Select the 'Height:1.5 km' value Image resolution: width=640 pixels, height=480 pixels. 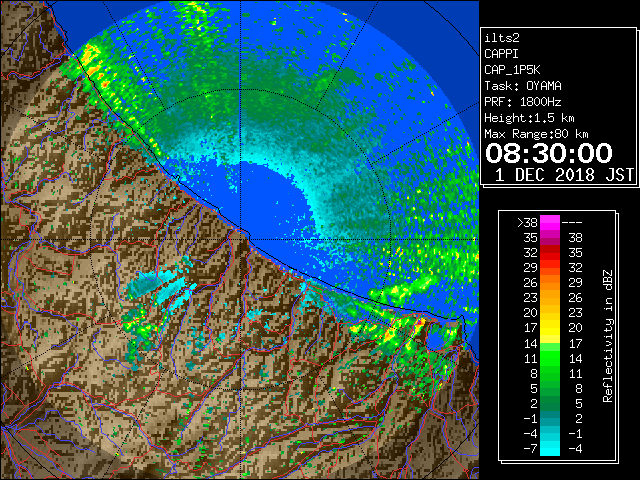[x=529, y=118]
